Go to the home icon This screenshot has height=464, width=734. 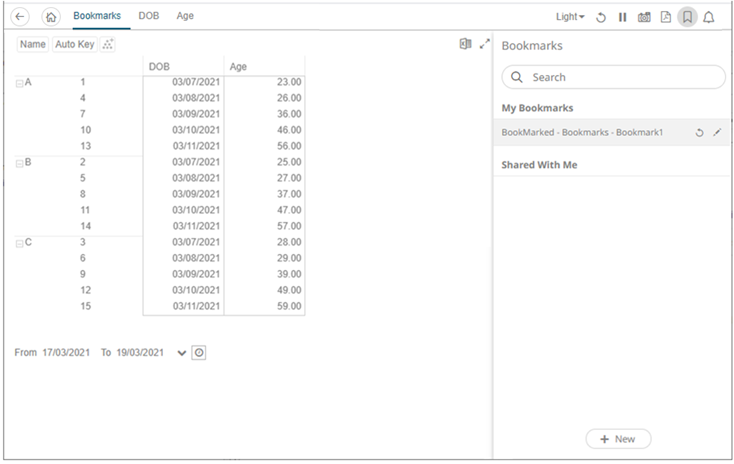[51, 17]
